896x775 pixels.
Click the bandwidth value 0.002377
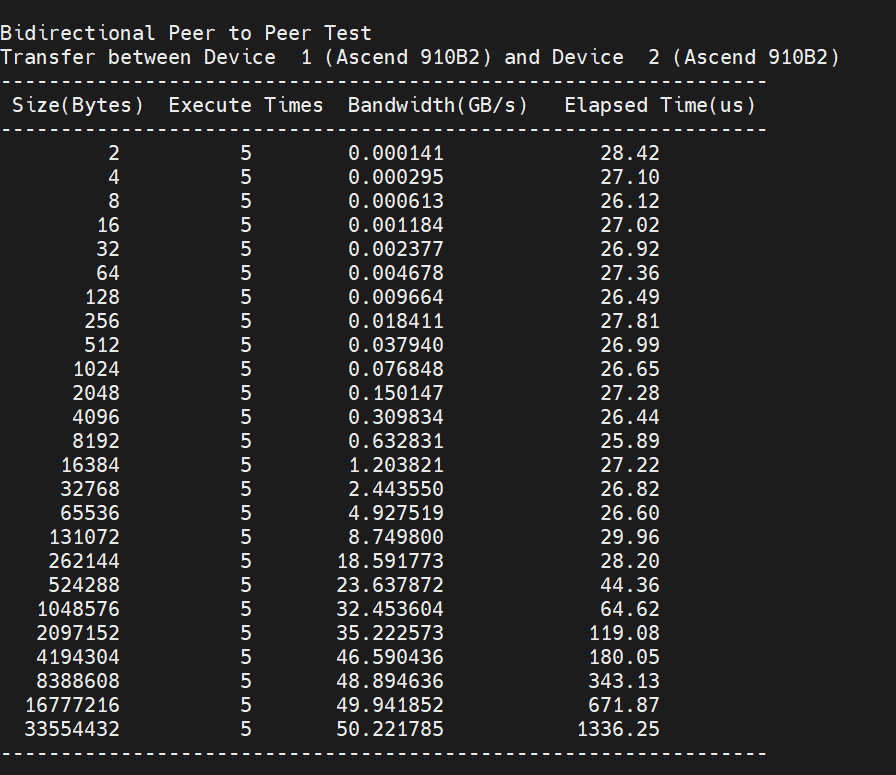point(395,249)
